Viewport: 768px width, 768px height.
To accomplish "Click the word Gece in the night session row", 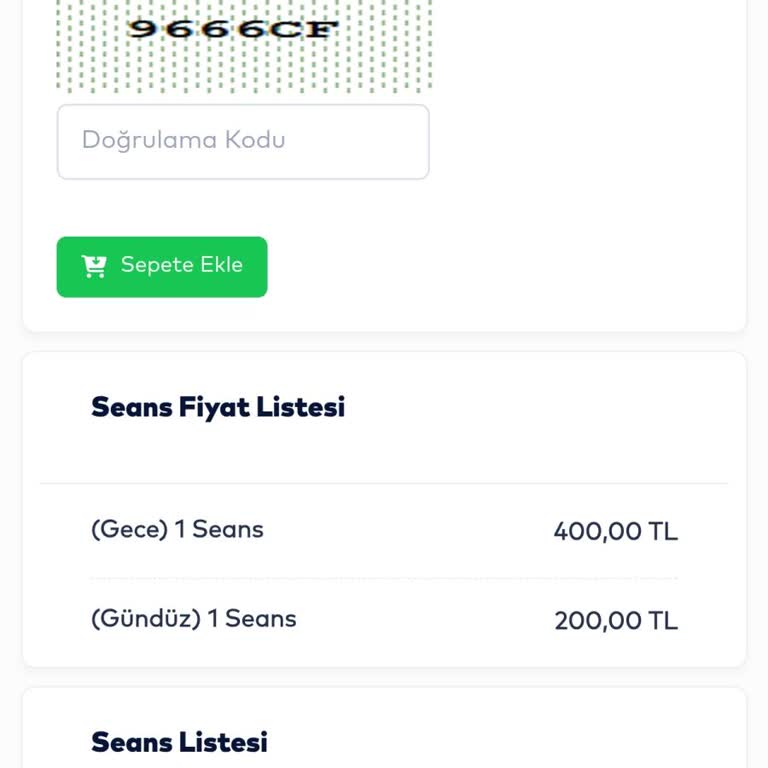I will [x=130, y=529].
